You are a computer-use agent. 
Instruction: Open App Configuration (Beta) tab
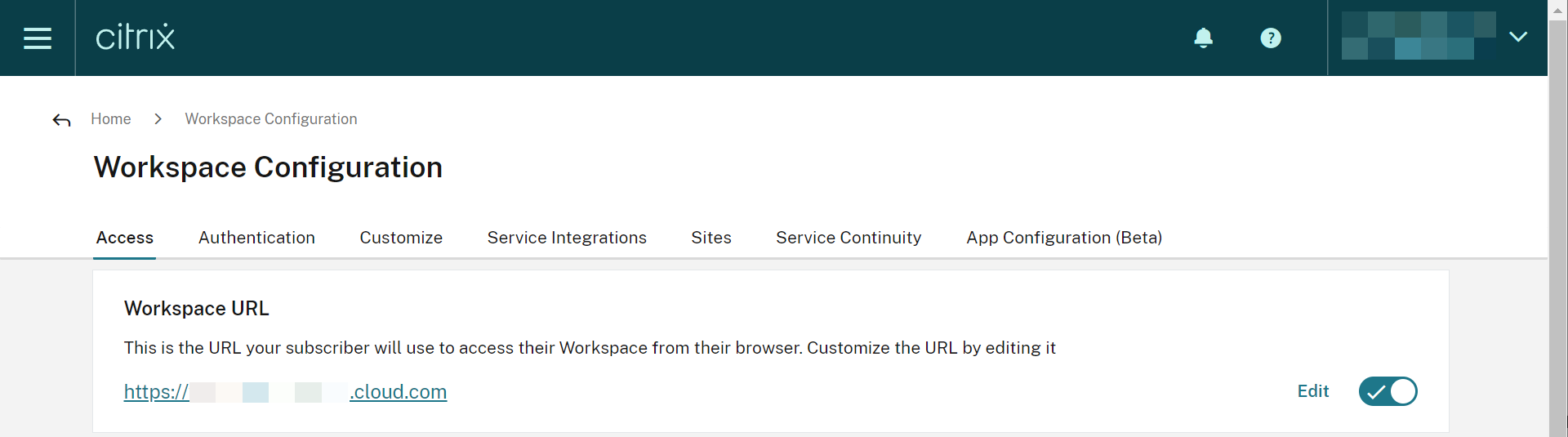pos(1064,238)
